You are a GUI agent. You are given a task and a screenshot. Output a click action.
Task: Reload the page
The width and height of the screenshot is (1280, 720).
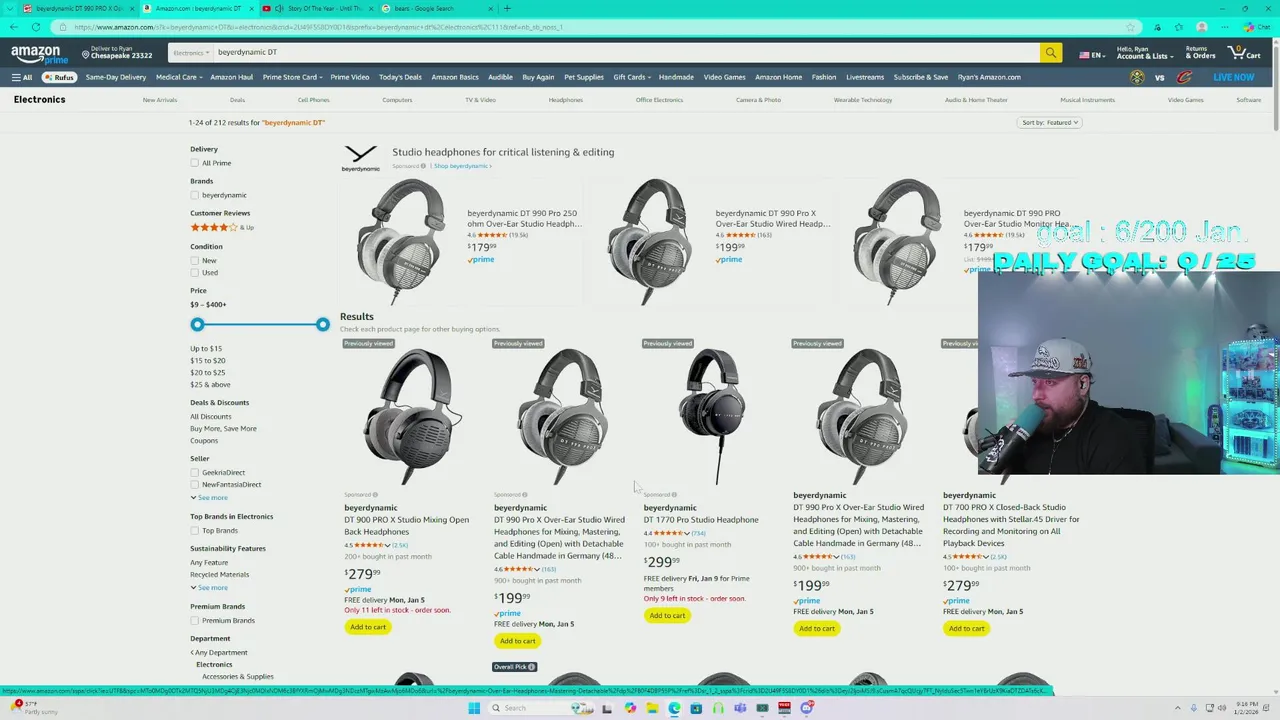click(x=36, y=27)
